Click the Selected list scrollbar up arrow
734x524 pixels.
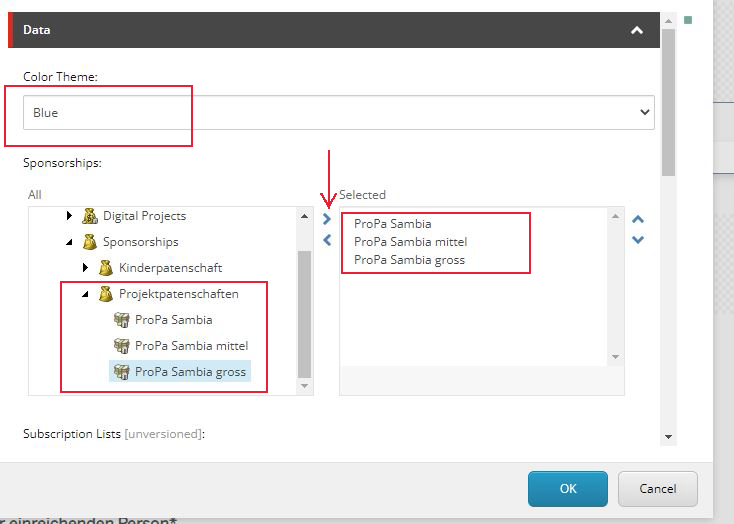pyautogui.click(x=615, y=216)
